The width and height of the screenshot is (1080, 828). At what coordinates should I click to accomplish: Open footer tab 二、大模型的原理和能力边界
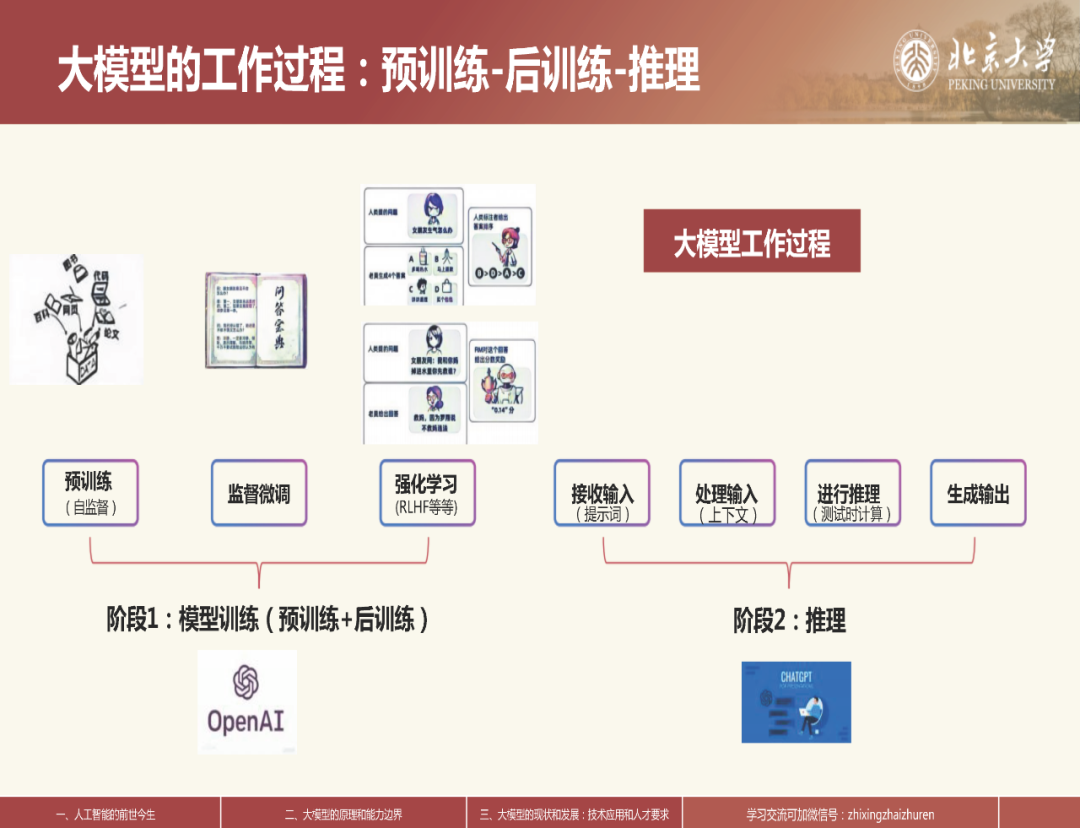[x=343, y=814]
